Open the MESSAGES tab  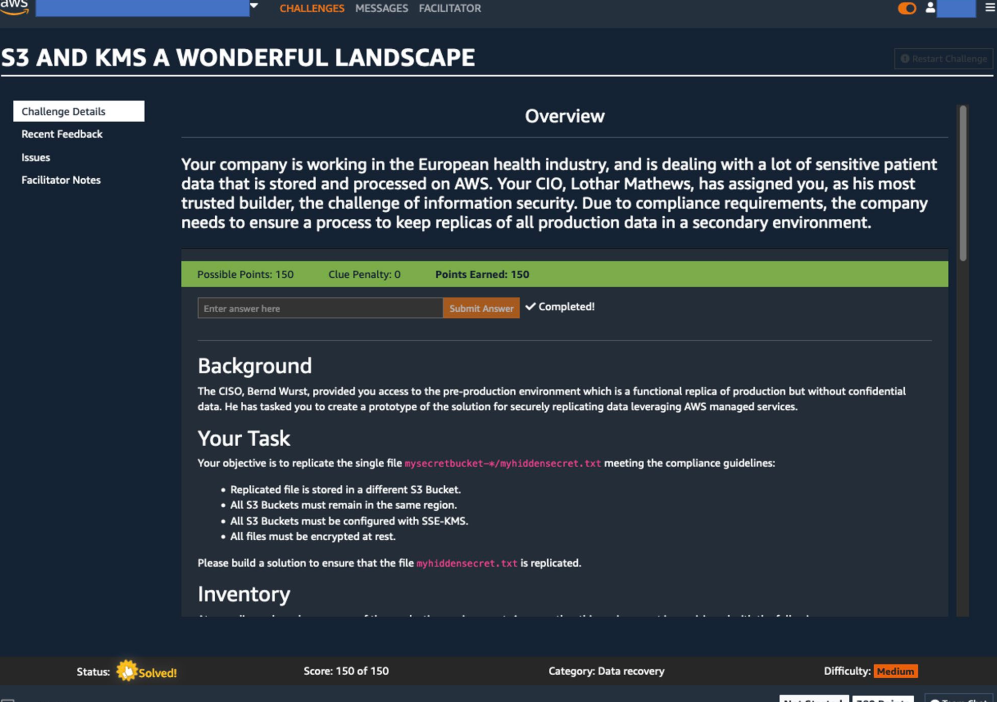382,8
